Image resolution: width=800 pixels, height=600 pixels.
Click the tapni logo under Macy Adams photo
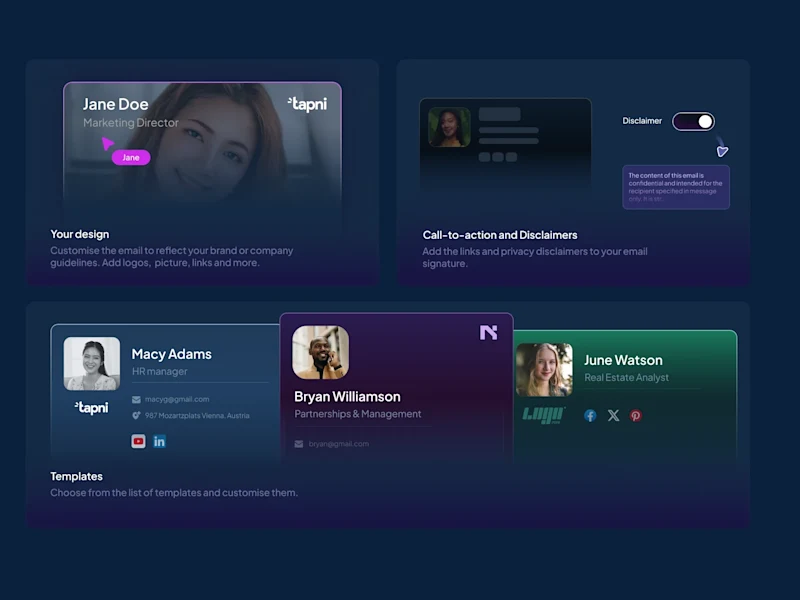(x=92, y=407)
